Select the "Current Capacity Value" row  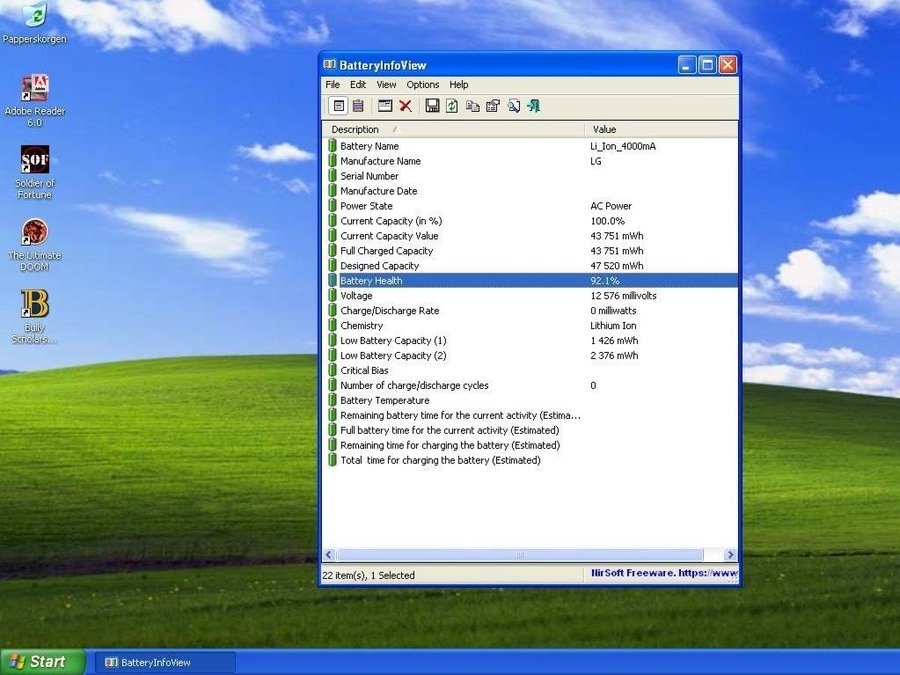click(530, 236)
